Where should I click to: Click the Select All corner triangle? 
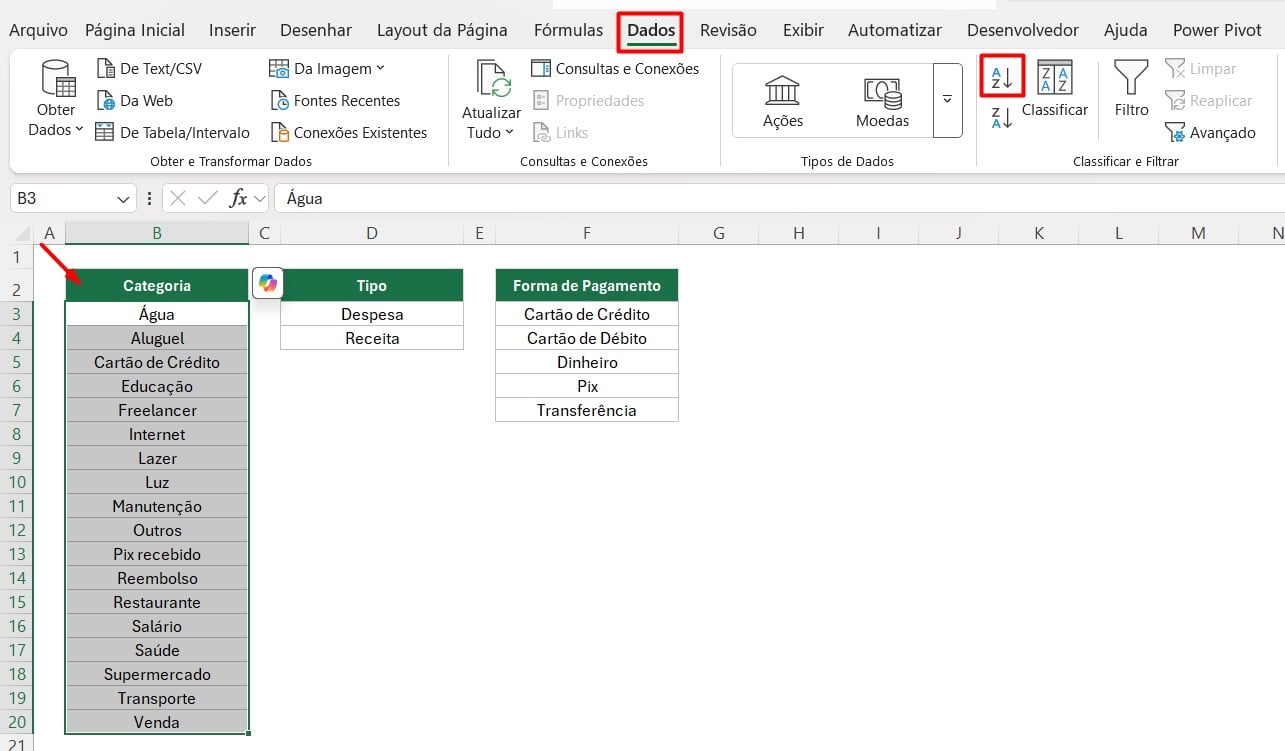point(20,234)
